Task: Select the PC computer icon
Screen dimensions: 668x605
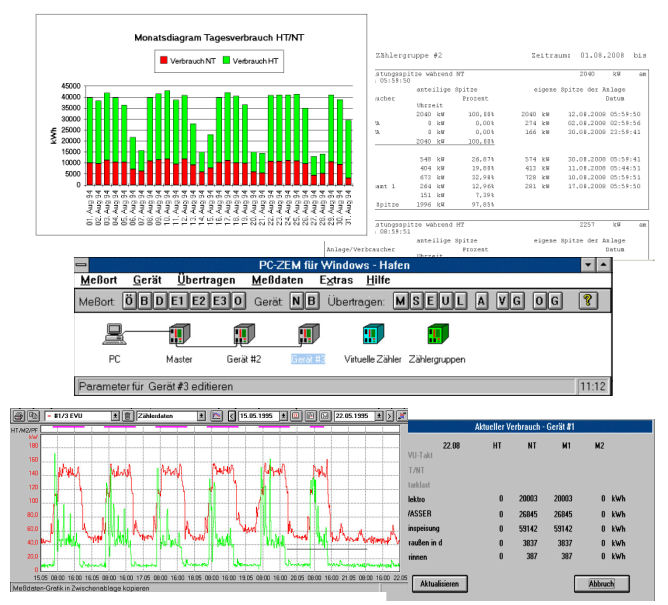Action: [114, 333]
